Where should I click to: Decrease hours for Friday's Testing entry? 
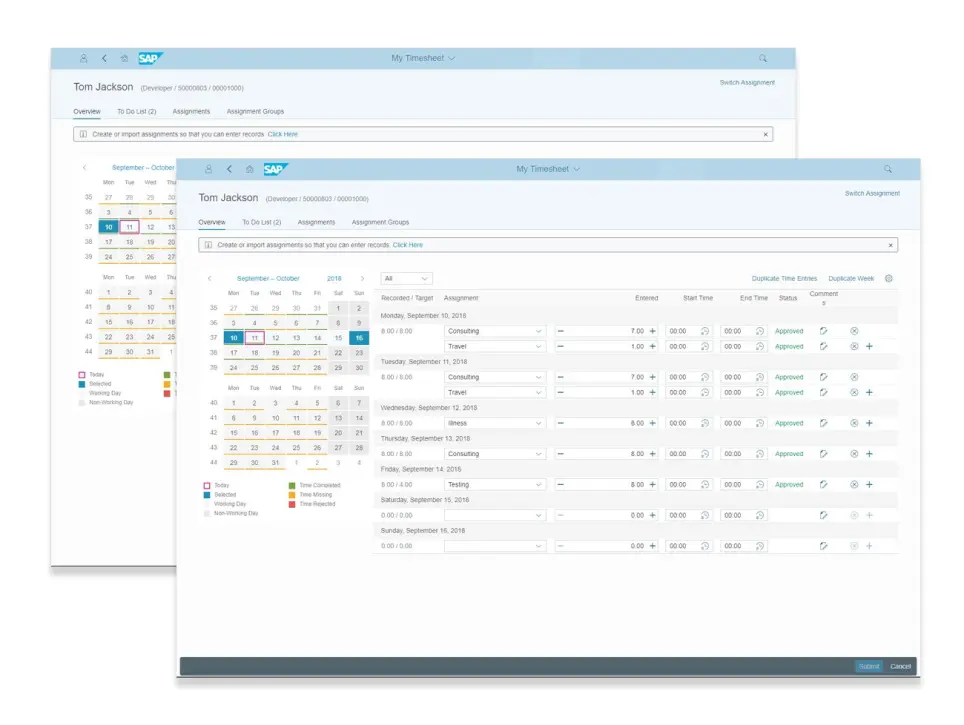(x=561, y=485)
